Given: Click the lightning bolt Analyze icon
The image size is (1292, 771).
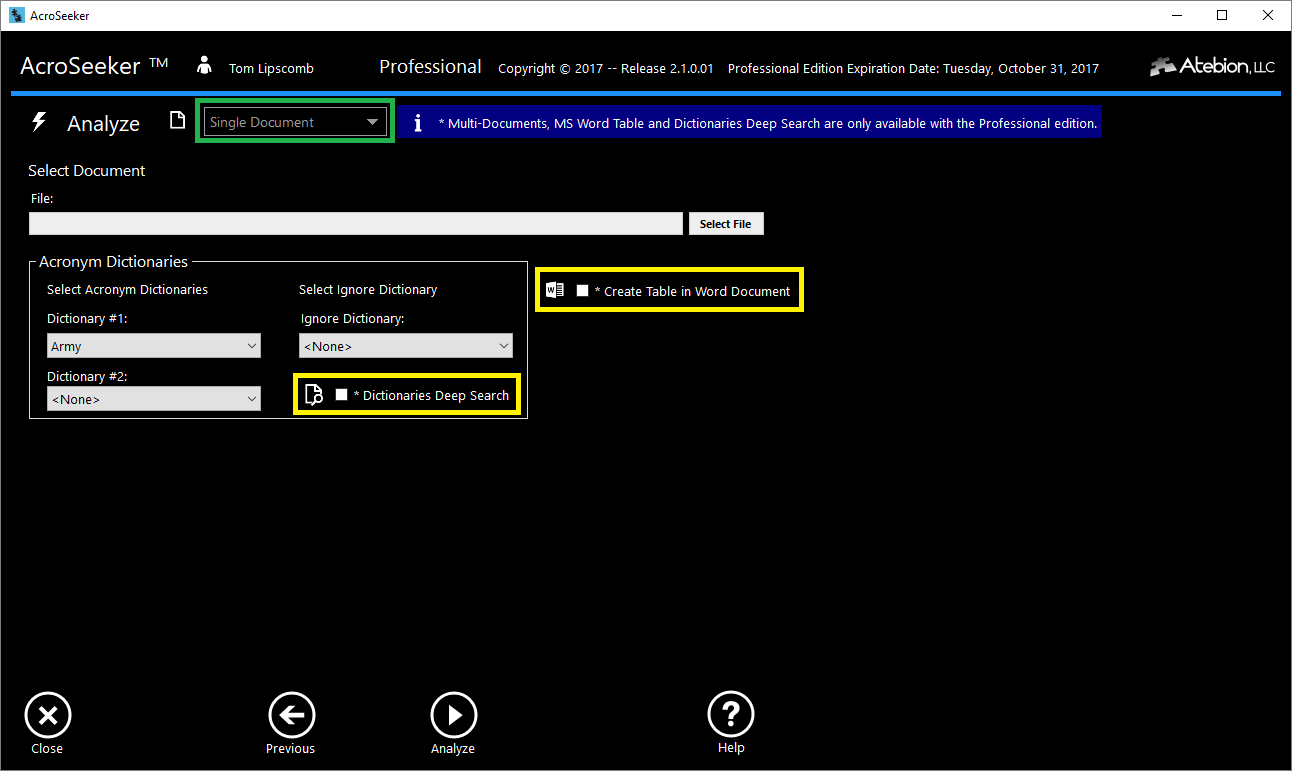Looking at the screenshot, I should [39, 122].
